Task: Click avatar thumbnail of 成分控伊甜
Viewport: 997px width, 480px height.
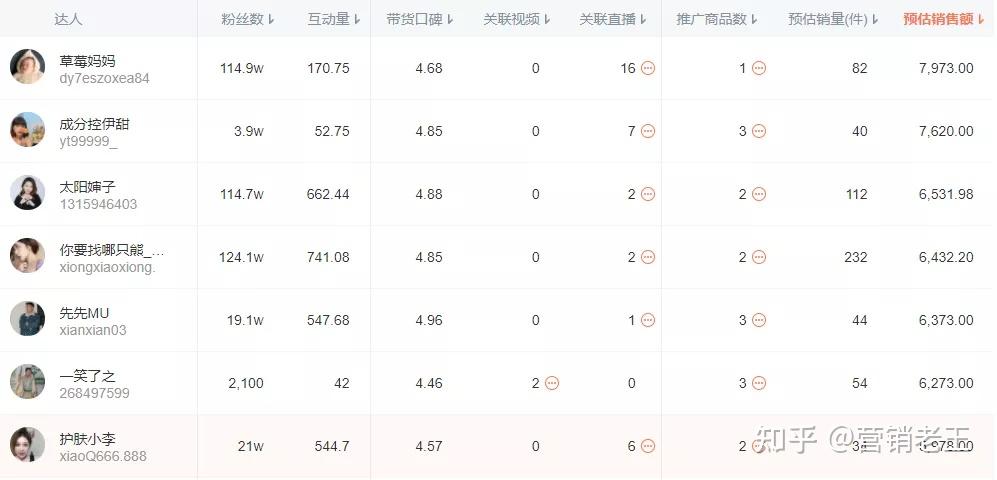Action: coord(27,130)
